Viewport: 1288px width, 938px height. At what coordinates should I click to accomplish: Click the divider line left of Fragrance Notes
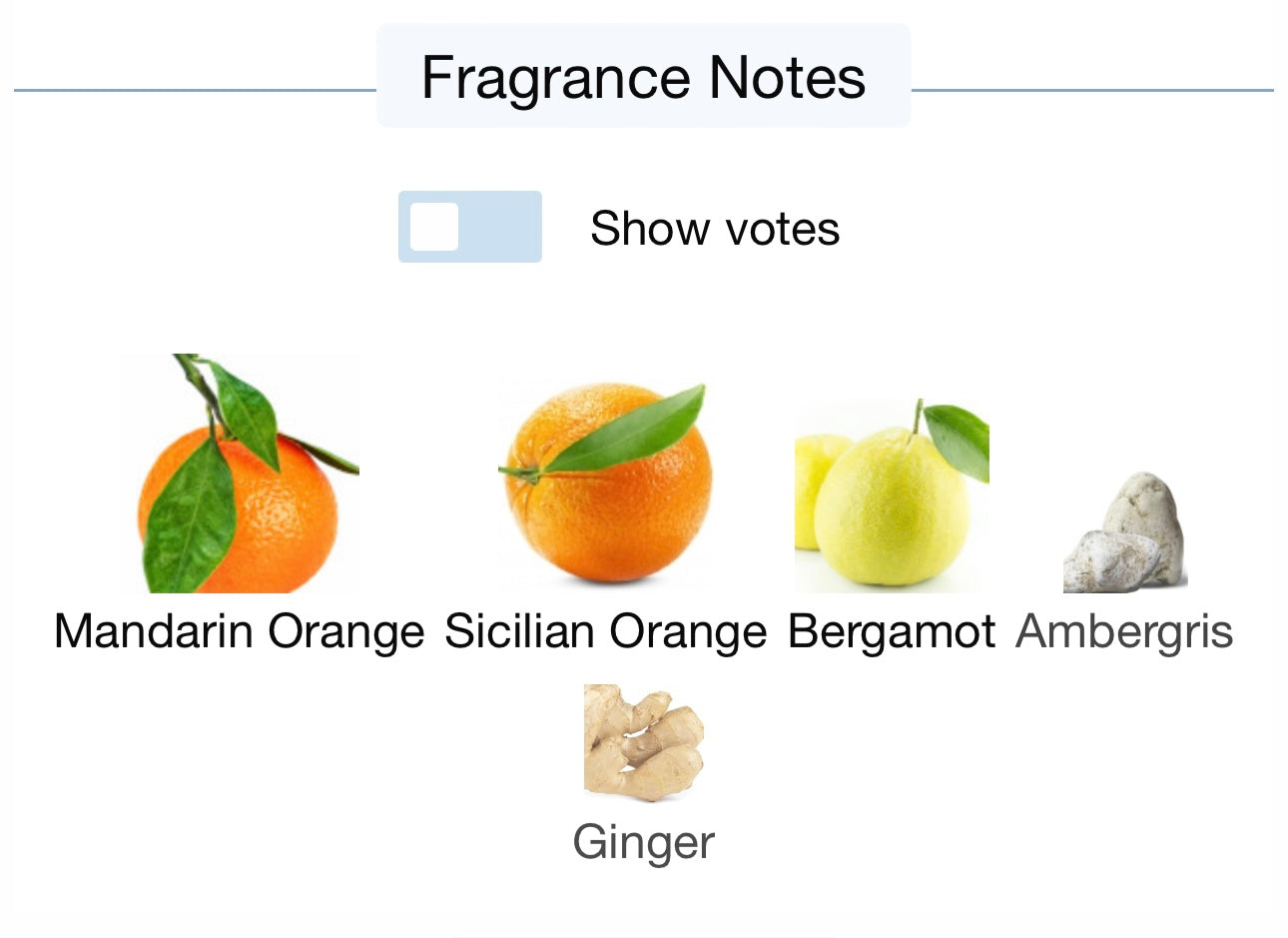coord(195,90)
